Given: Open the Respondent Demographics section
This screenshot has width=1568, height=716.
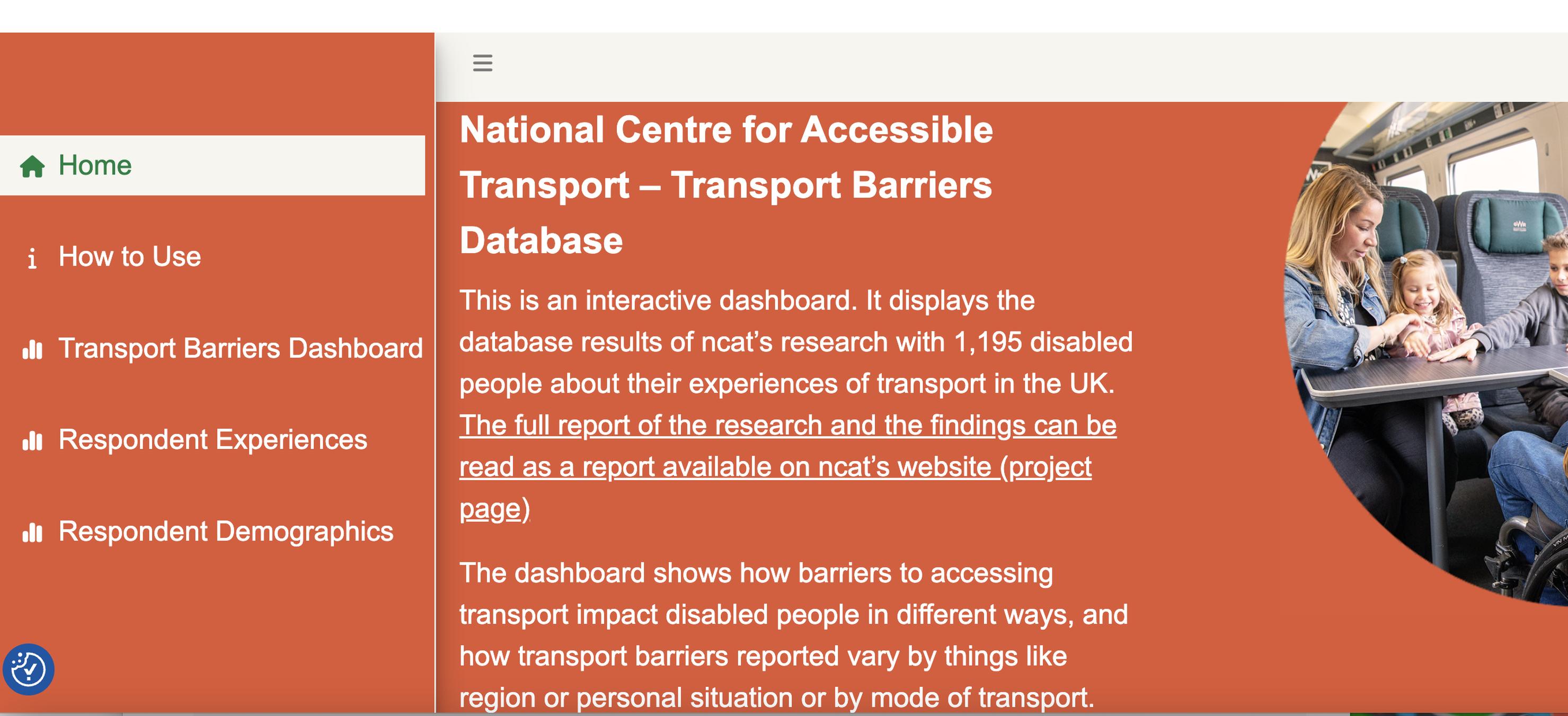Looking at the screenshot, I should pyautogui.click(x=212, y=532).
